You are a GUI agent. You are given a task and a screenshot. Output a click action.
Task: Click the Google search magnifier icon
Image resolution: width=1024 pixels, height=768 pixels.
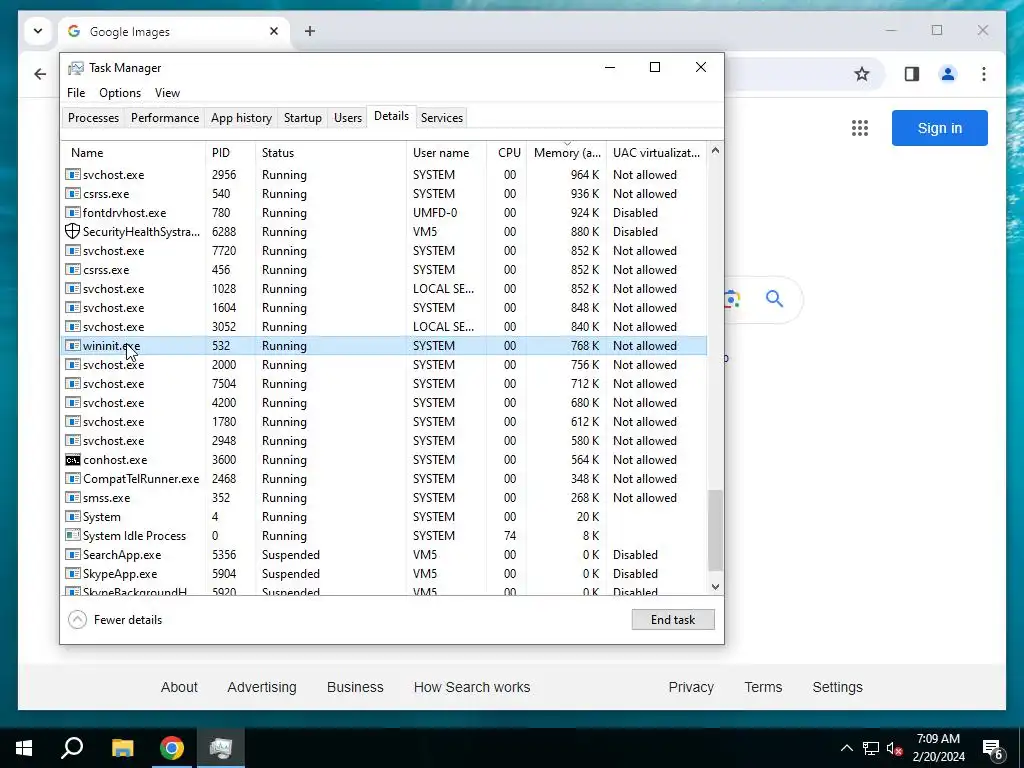pyautogui.click(x=775, y=299)
